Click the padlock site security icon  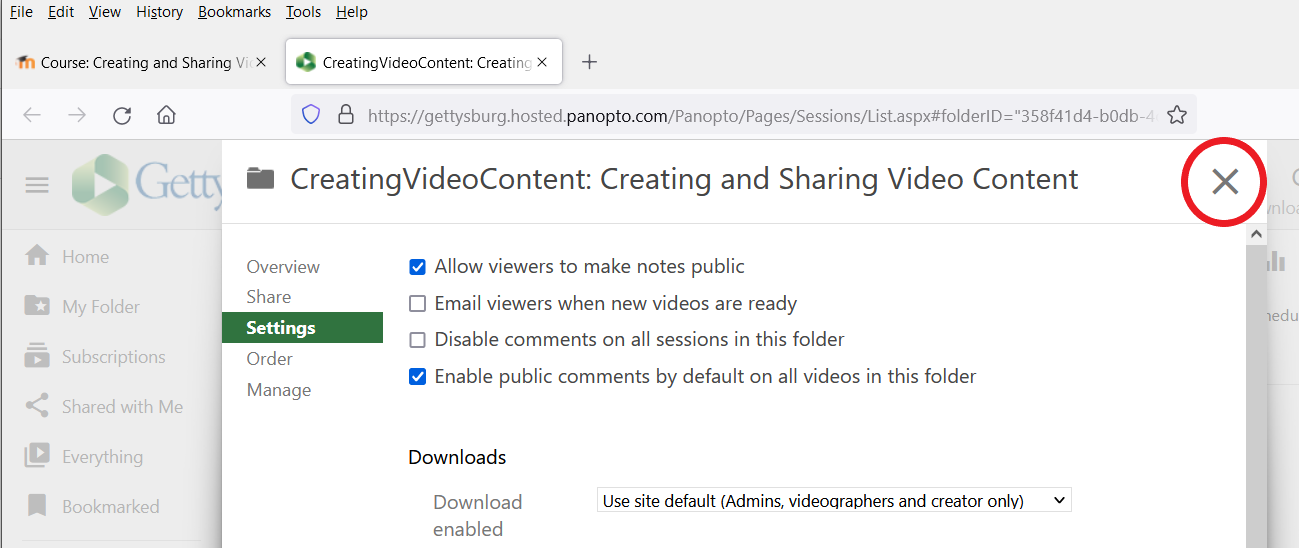[346, 115]
